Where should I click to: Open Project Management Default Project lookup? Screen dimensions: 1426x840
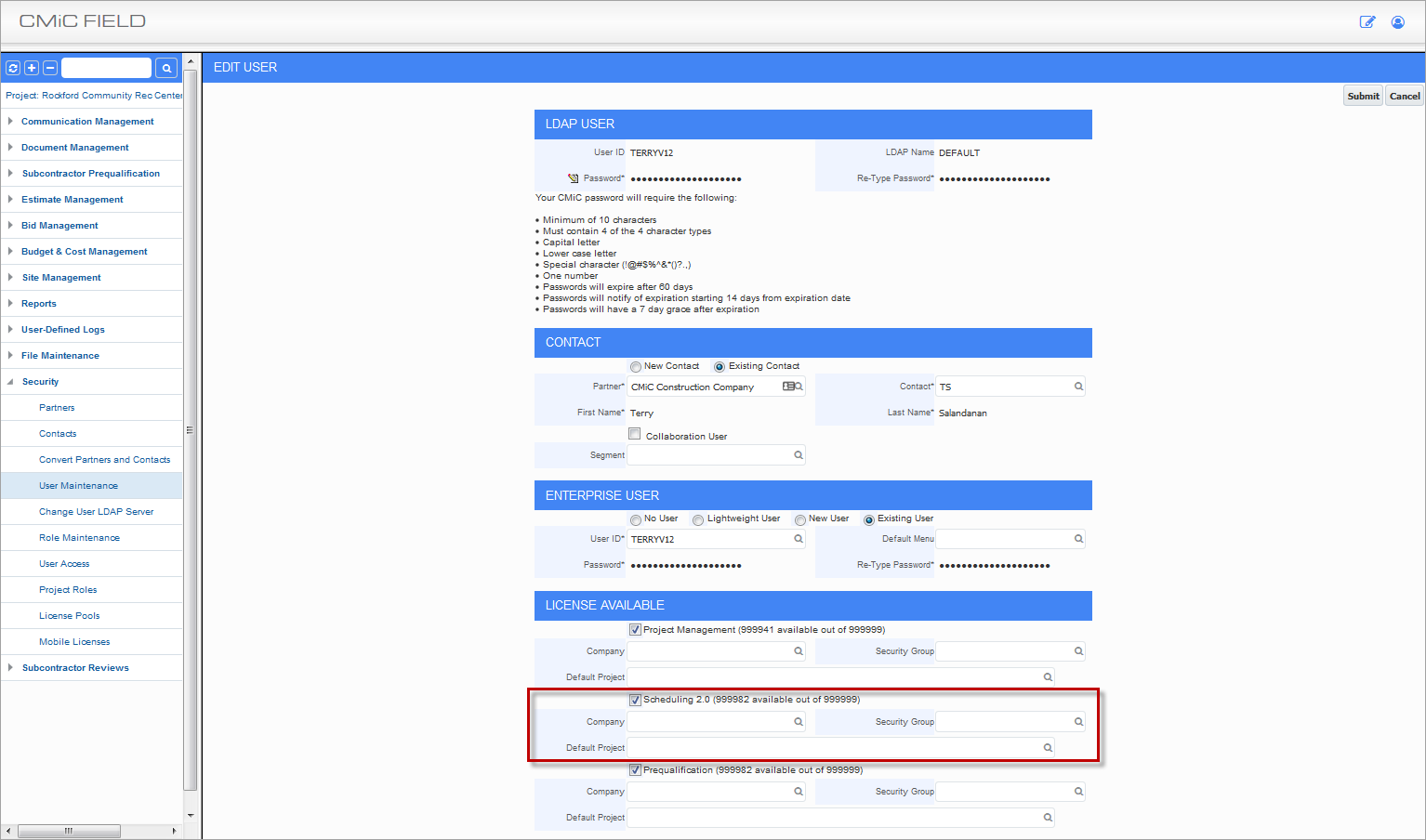click(x=1048, y=677)
